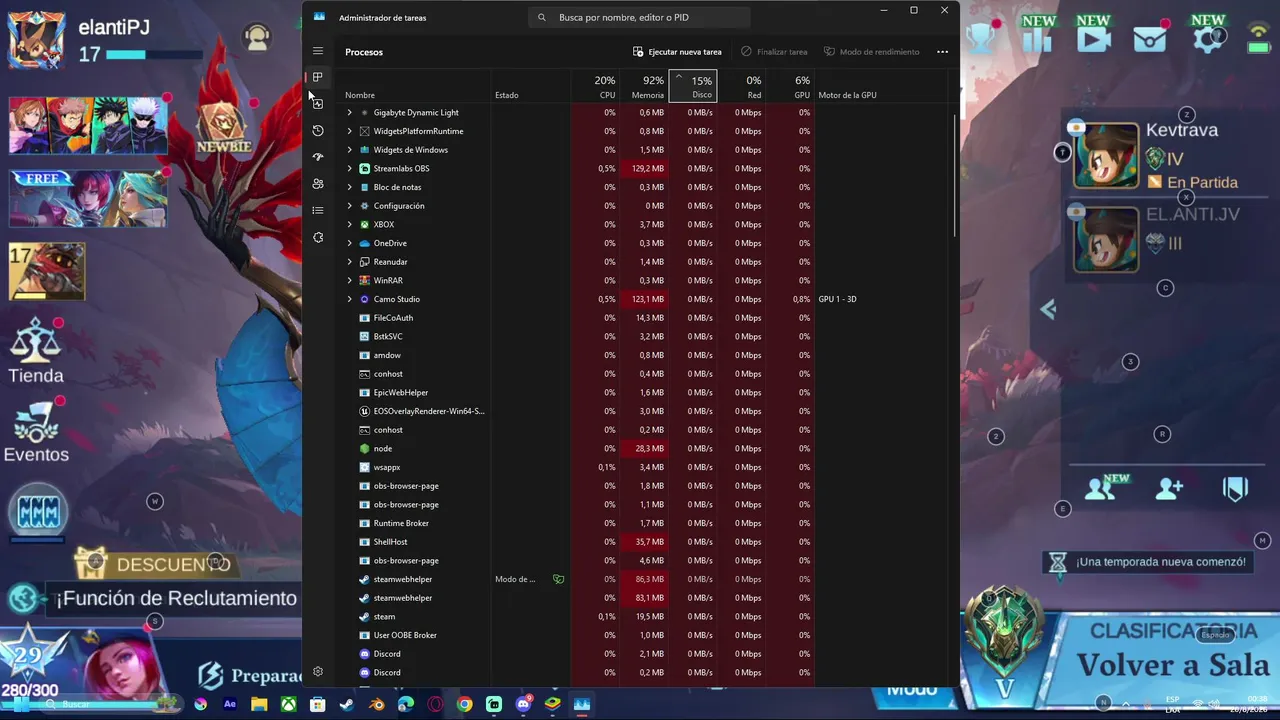The image size is (1280, 720).
Task: Expand the Bloc de notas process
Action: click(349, 187)
